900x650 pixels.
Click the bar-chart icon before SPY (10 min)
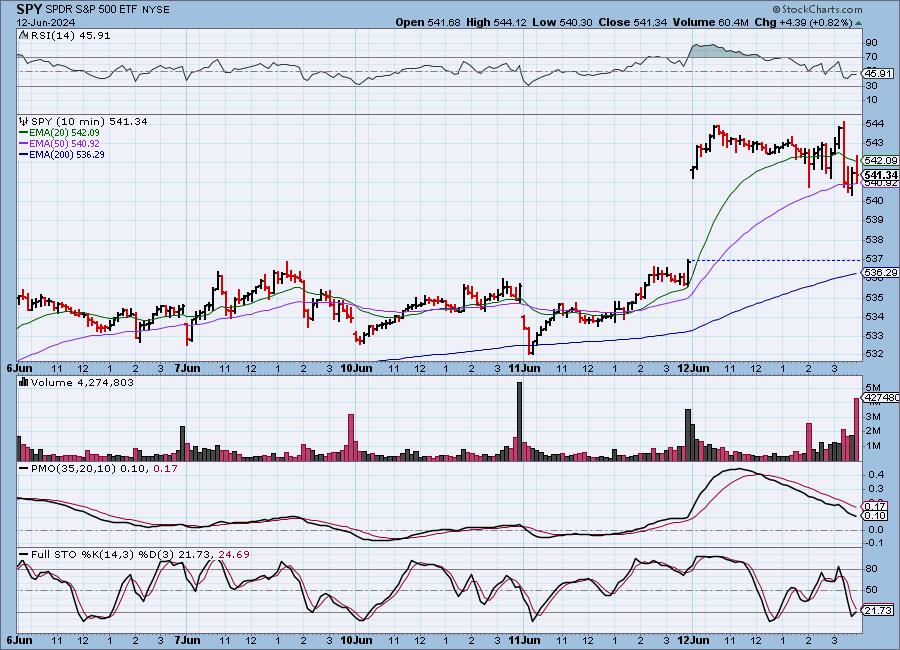coord(24,121)
